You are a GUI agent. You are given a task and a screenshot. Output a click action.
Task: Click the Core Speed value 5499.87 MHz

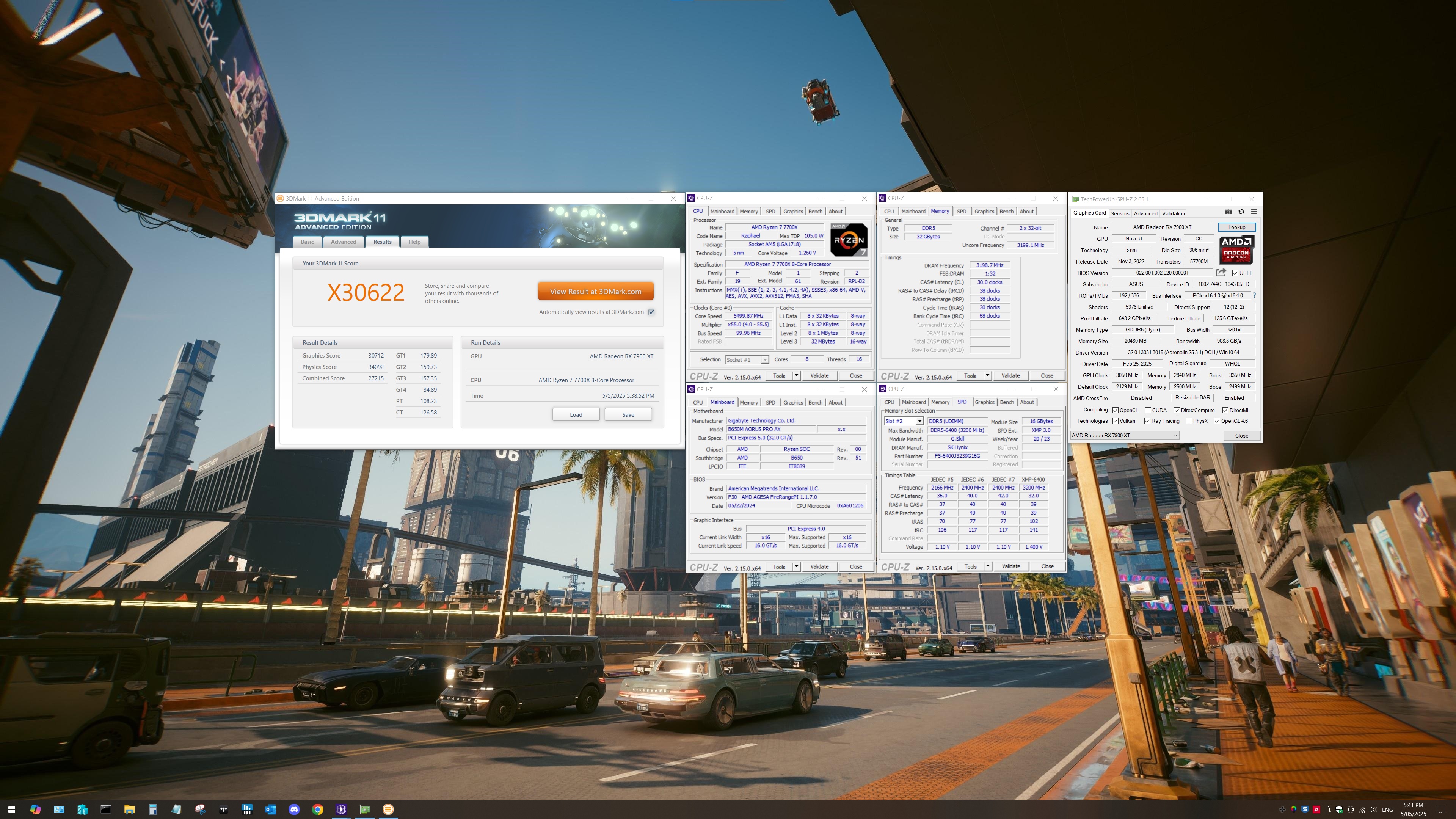tap(748, 316)
